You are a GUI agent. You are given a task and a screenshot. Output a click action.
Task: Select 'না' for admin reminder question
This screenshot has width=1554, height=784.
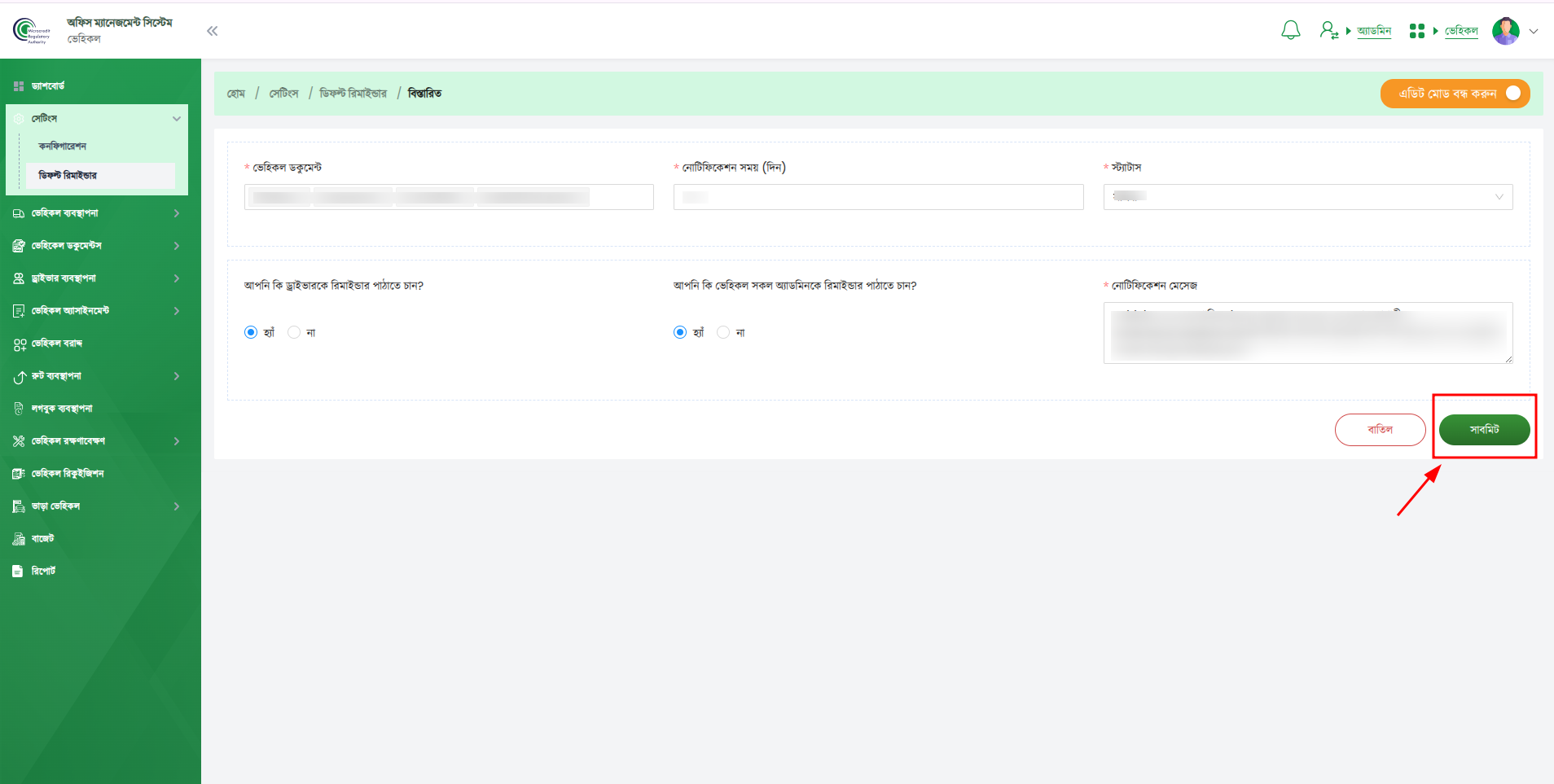(x=723, y=332)
